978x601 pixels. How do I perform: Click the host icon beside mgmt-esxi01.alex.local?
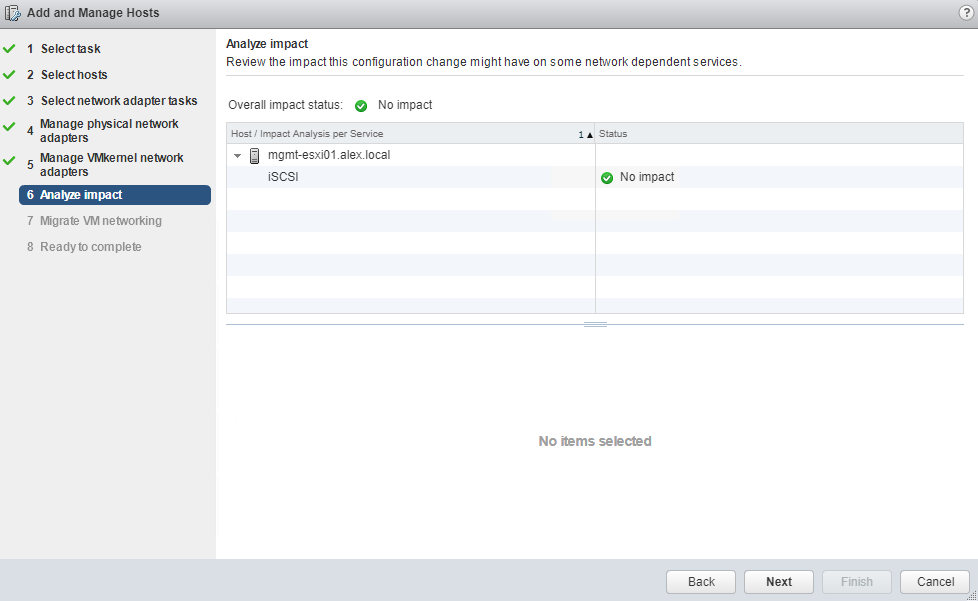coord(254,155)
